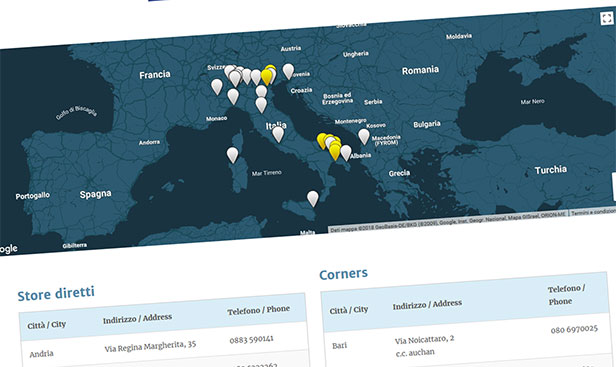This screenshot has width=616, height=367.
Task: Click Indirizzo / Address header in Store diretti table
Action: 138,319
